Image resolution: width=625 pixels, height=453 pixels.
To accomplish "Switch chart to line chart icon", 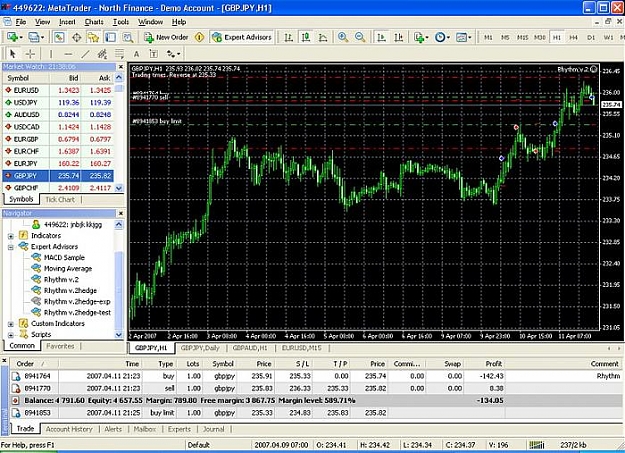I will pos(323,37).
